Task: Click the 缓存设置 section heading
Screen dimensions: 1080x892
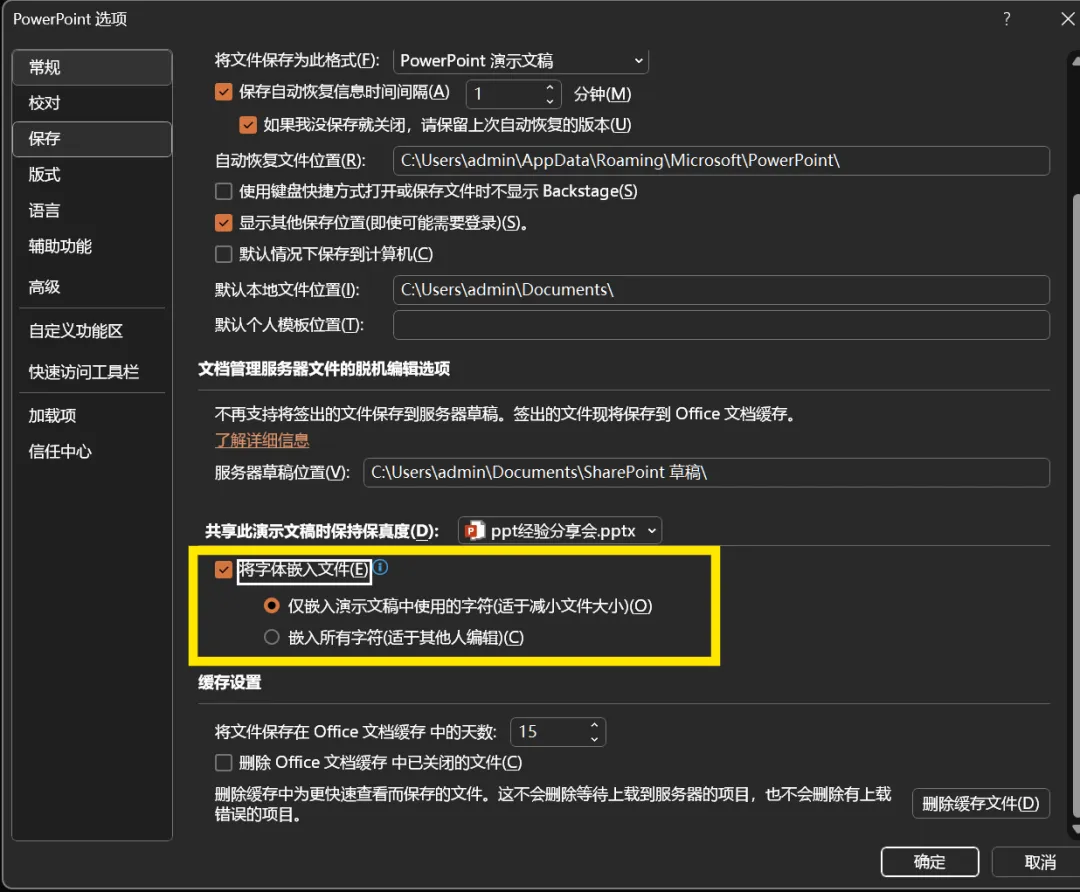Action: pyautogui.click(x=229, y=683)
